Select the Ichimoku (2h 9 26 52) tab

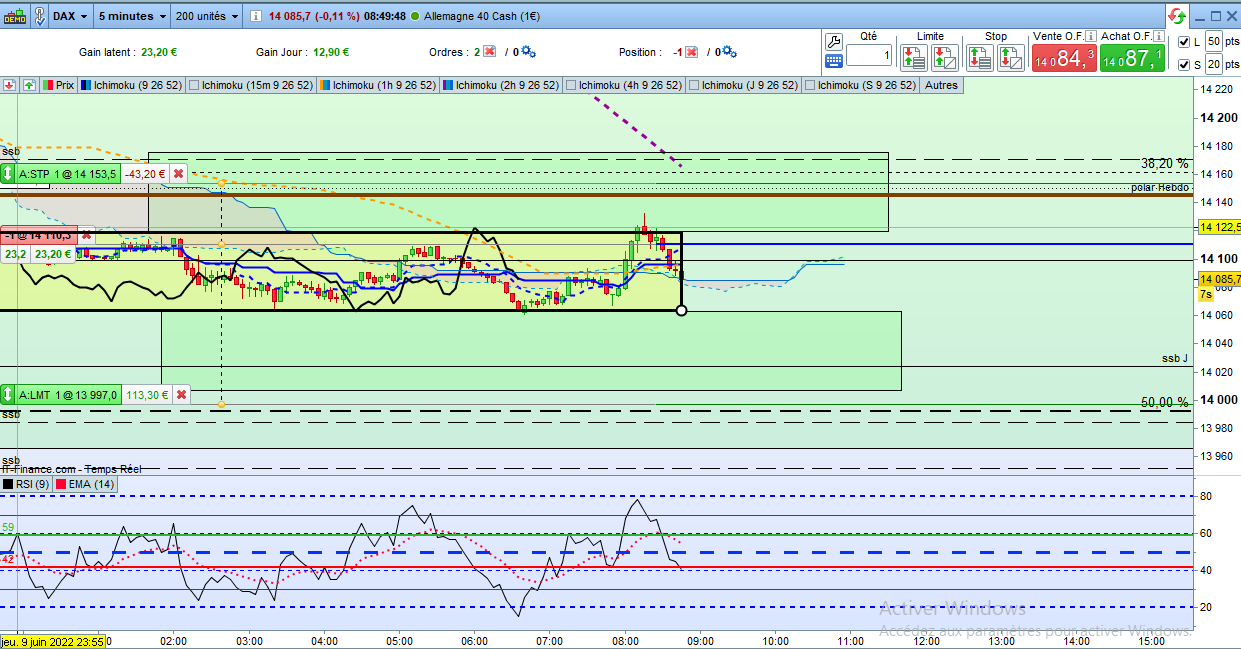[x=501, y=86]
